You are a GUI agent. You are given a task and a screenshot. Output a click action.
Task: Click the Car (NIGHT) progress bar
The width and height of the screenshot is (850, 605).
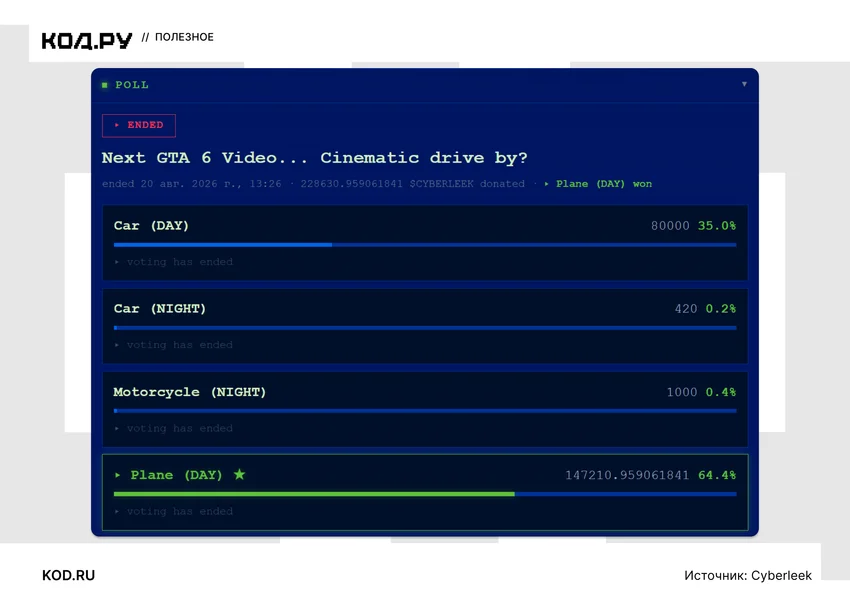tap(425, 328)
